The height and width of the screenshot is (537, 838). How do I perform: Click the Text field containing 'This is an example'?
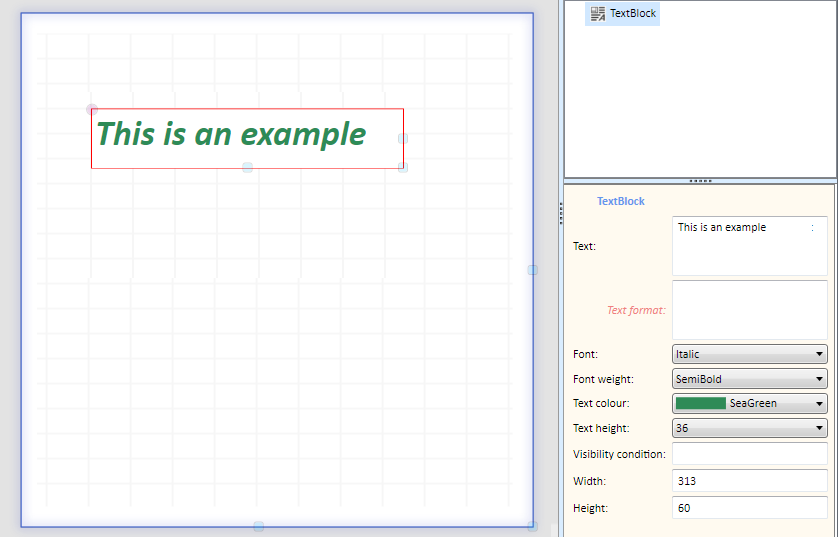click(x=750, y=246)
